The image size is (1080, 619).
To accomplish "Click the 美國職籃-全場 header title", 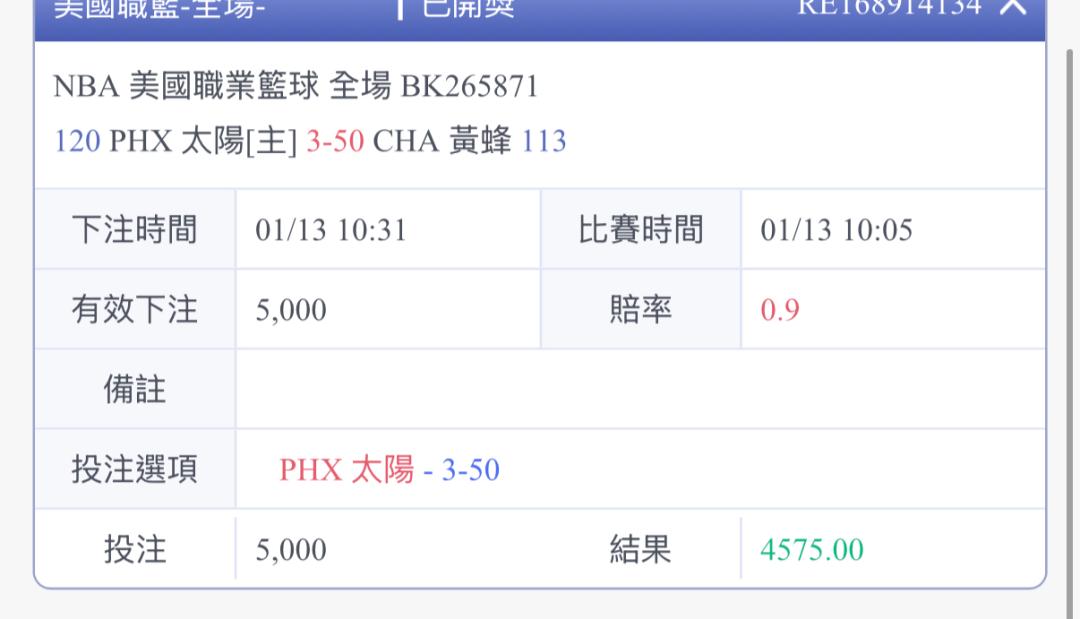I will pos(158,8).
